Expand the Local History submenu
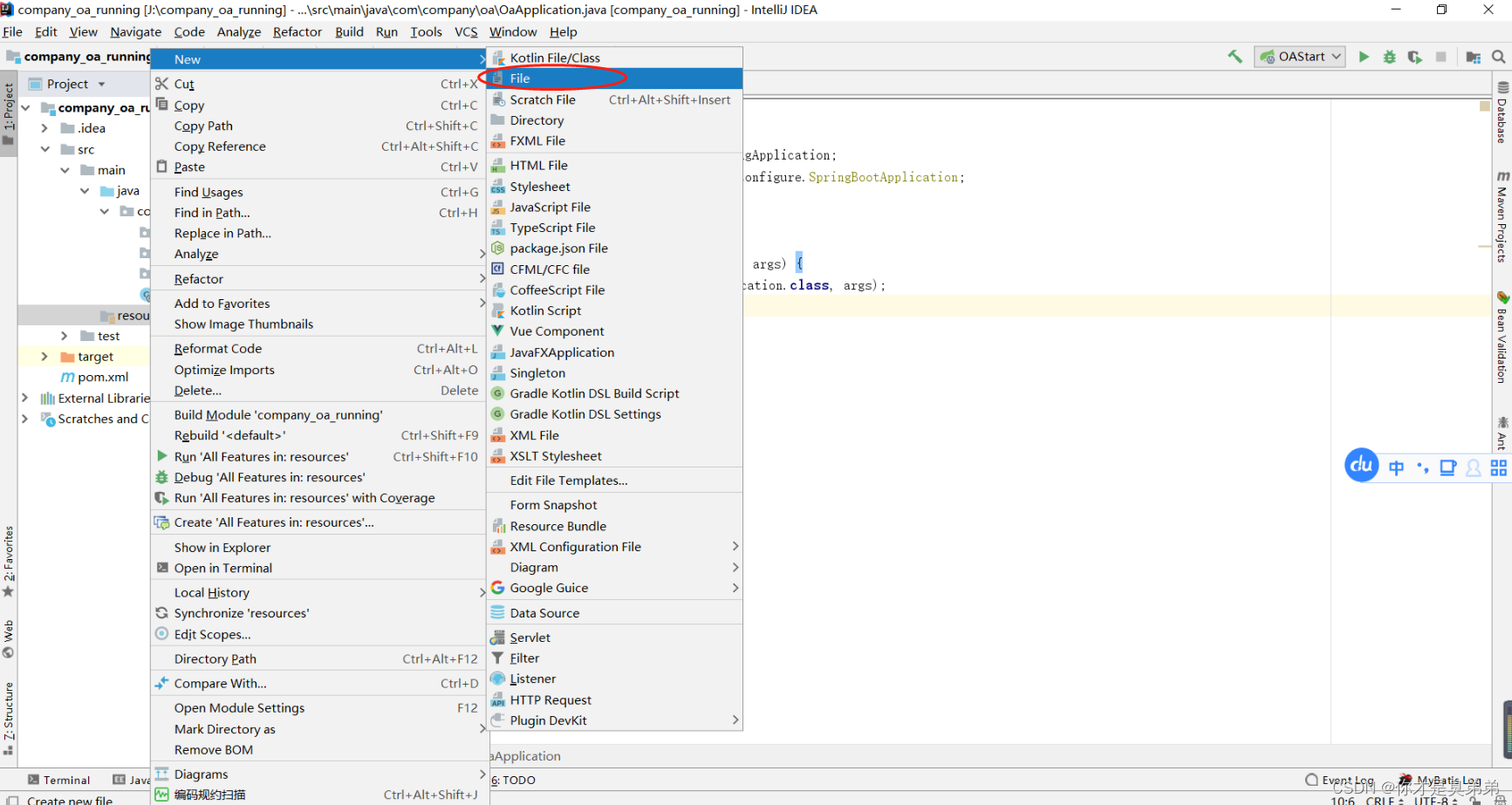Image resolution: width=1512 pixels, height=805 pixels. pos(318,592)
